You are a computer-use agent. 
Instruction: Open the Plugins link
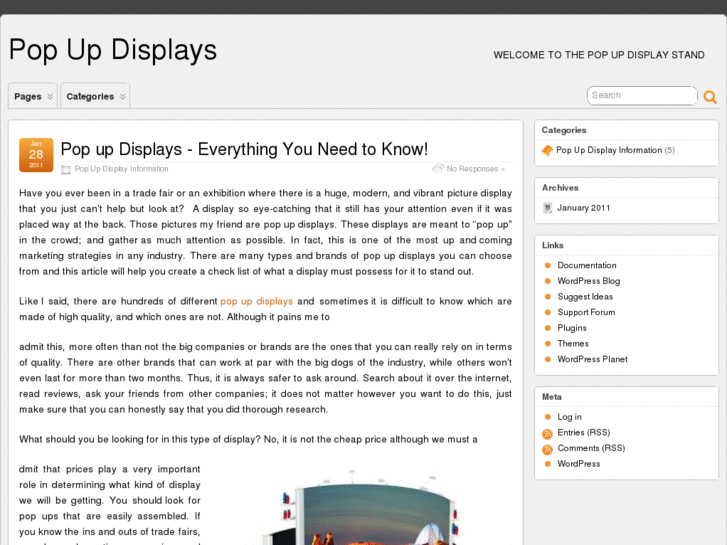(x=572, y=328)
